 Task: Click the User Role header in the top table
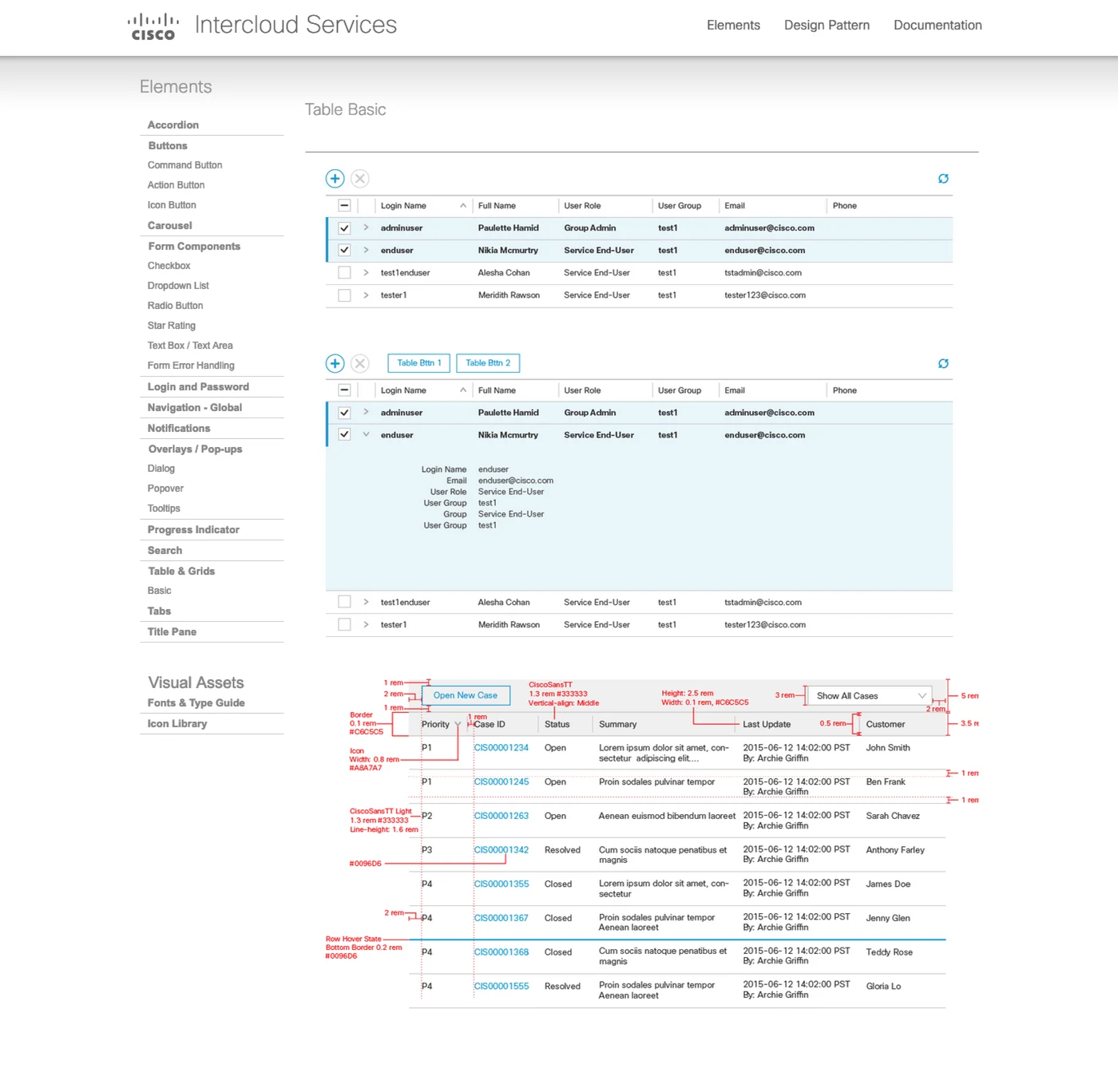coord(582,206)
